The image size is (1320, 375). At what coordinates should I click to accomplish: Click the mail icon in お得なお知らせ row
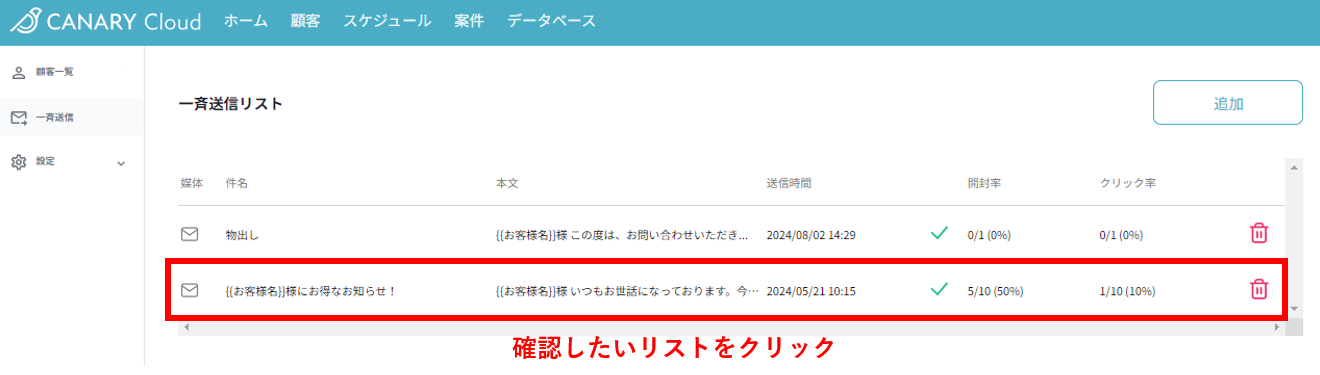pos(190,291)
